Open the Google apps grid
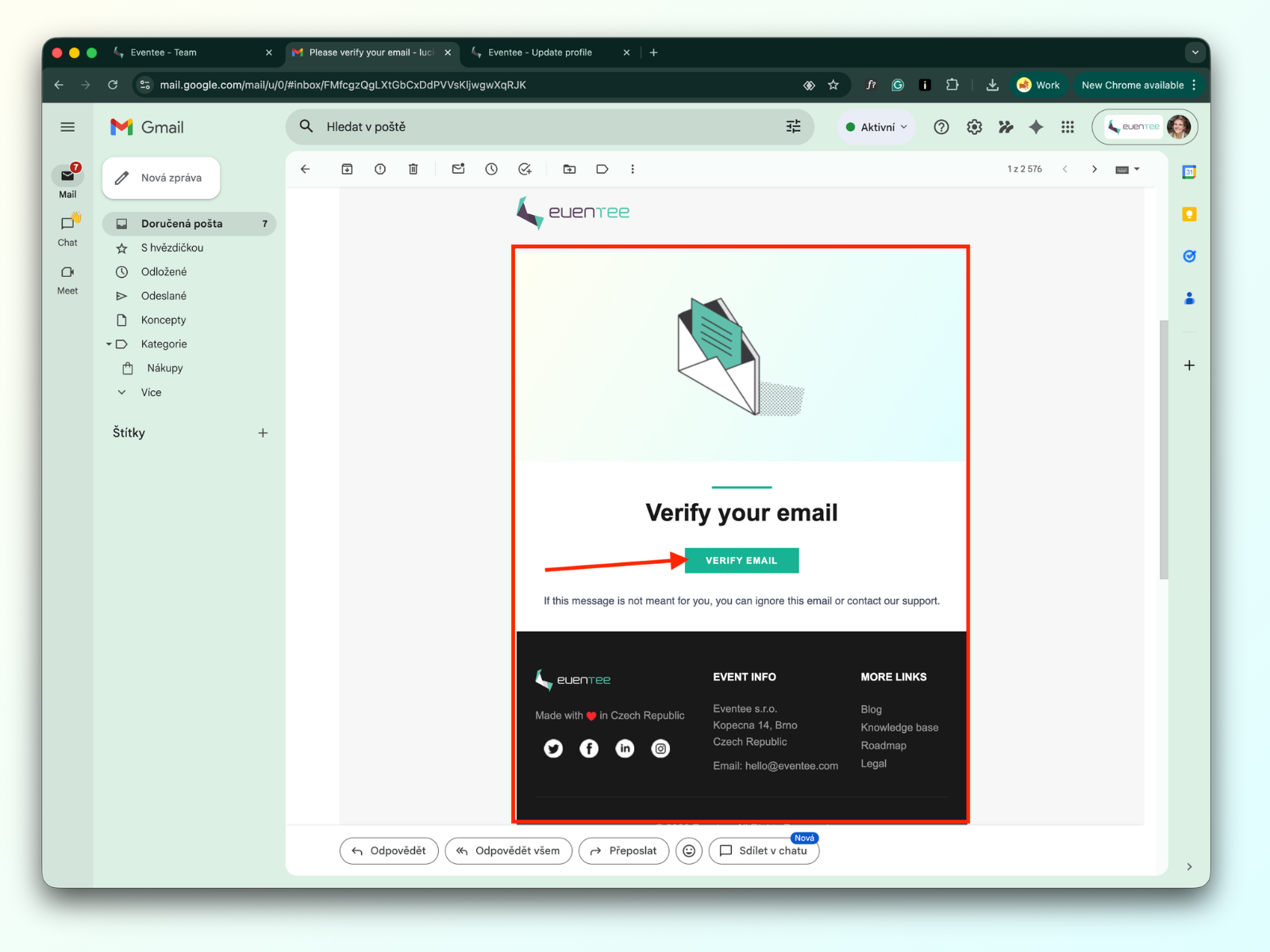Screen dimensions: 1270x952 (1068, 127)
